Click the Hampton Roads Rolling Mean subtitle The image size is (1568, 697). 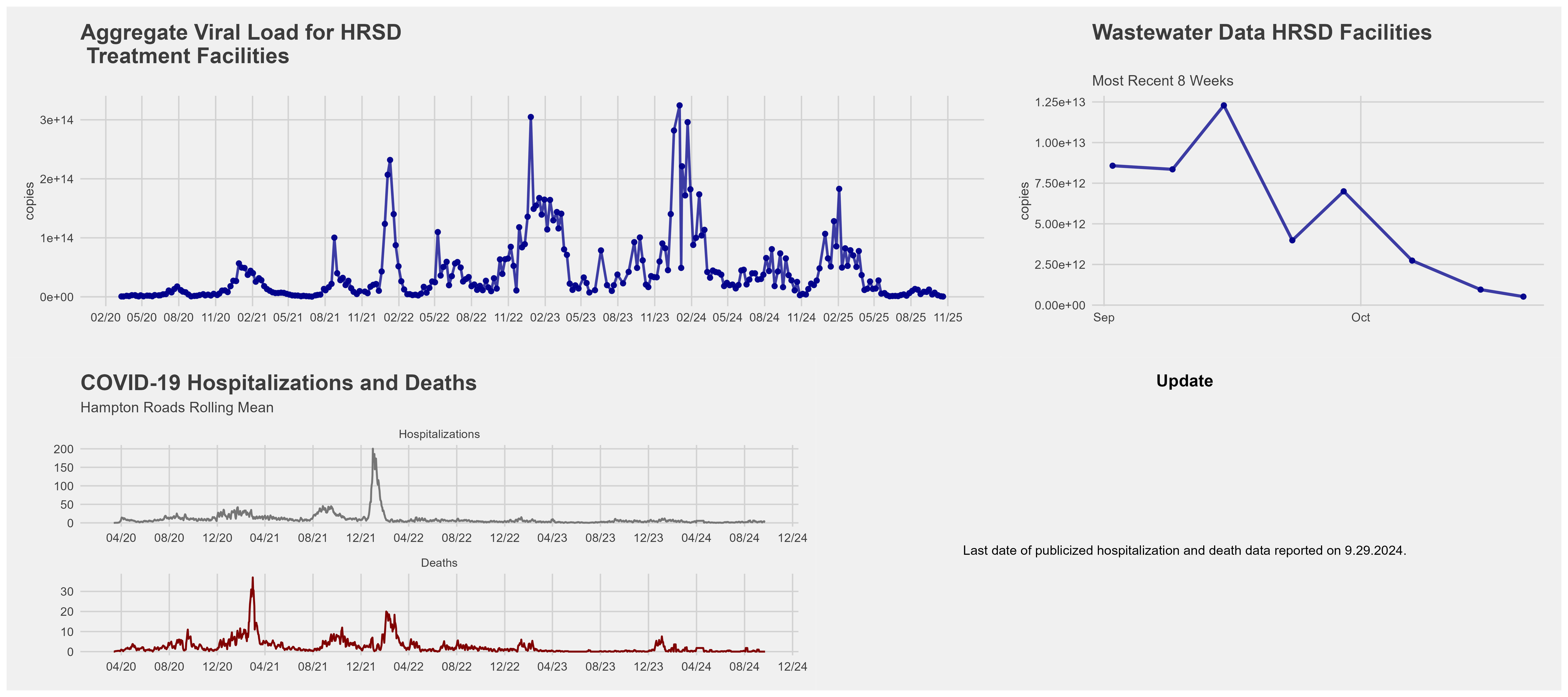tap(177, 408)
